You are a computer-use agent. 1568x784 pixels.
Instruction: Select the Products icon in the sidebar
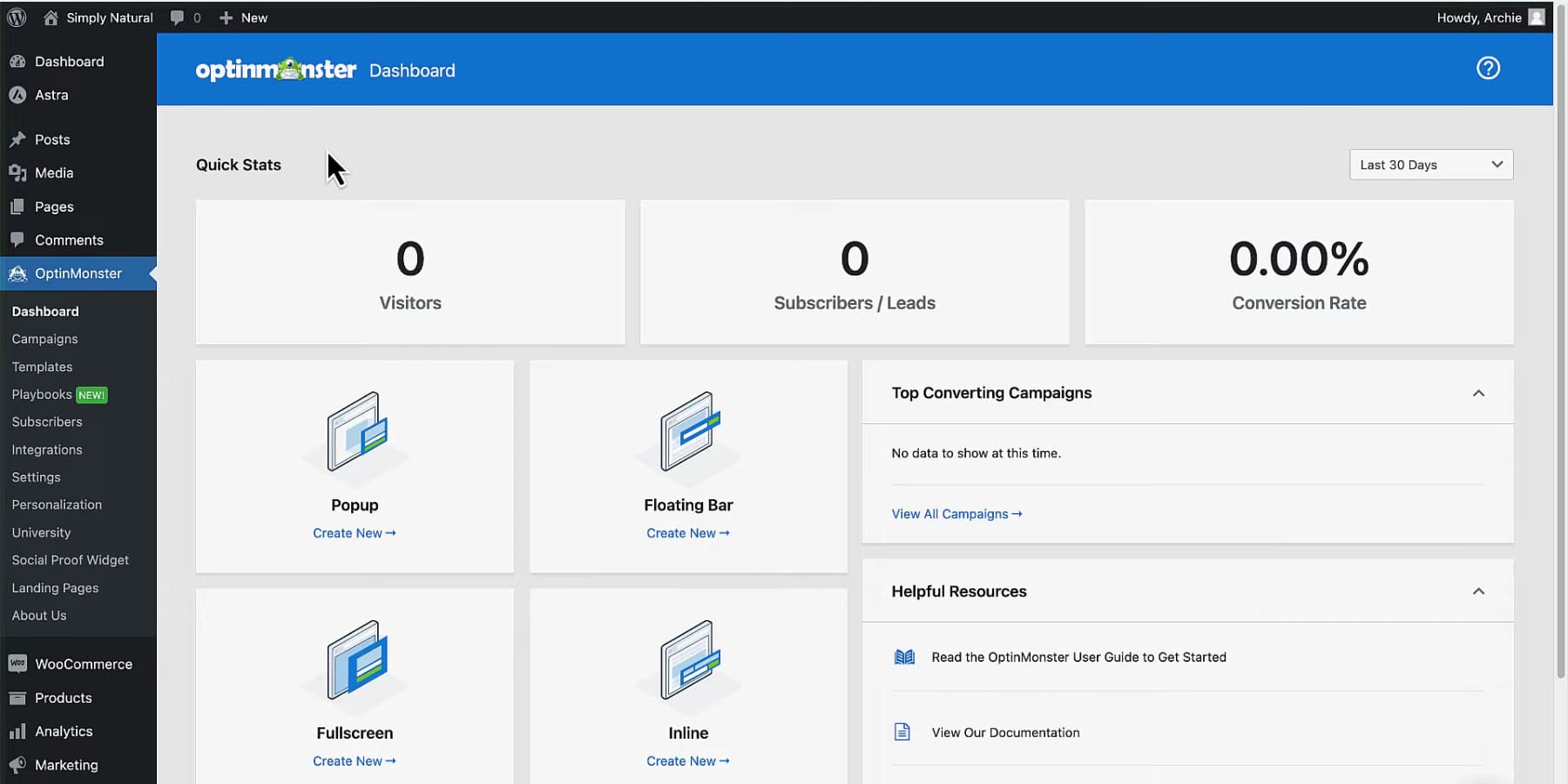18,698
